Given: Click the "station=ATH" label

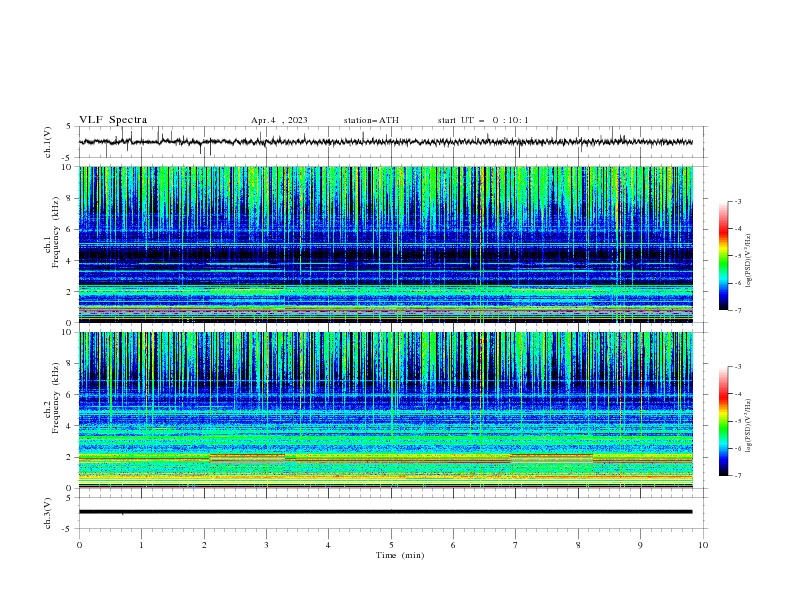Looking at the screenshot, I should (x=371, y=120).
